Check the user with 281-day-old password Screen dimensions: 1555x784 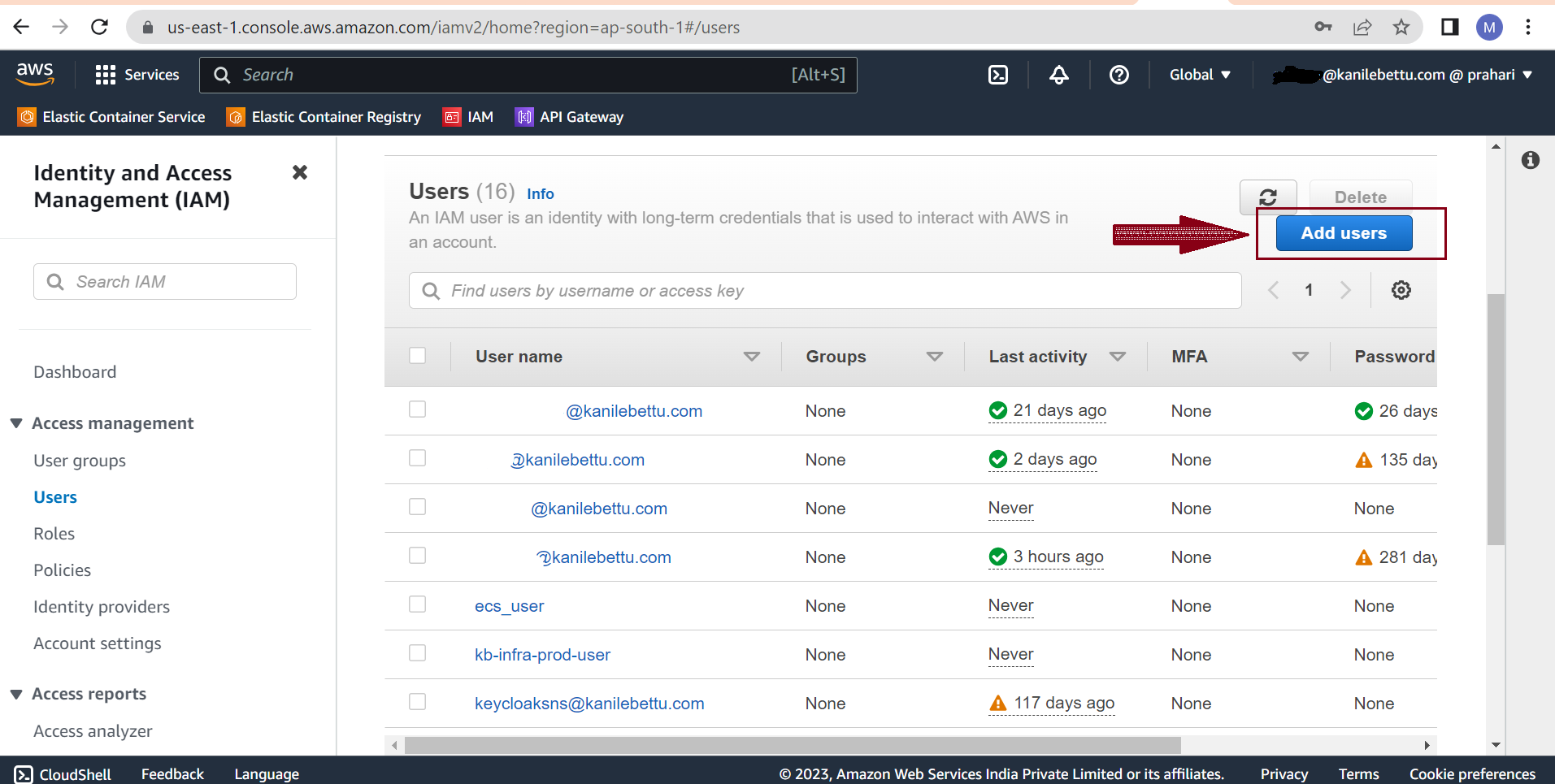[417, 555]
